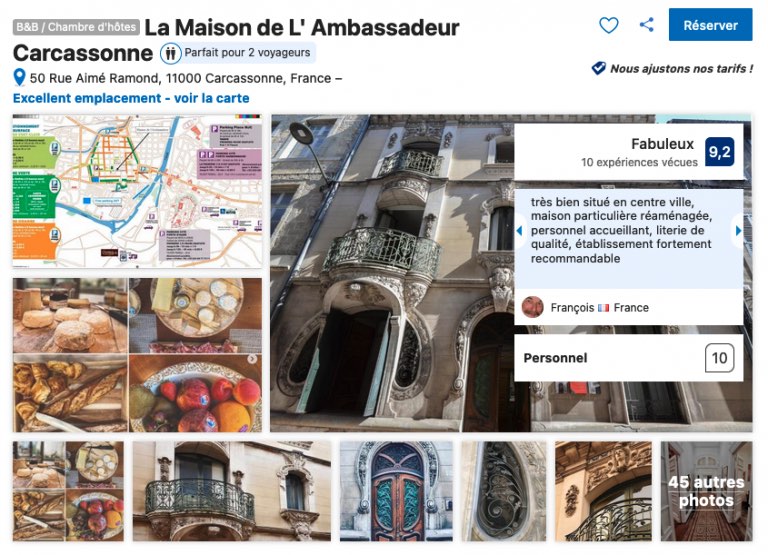View 45 autres photos gallery

[x=706, y=491]
